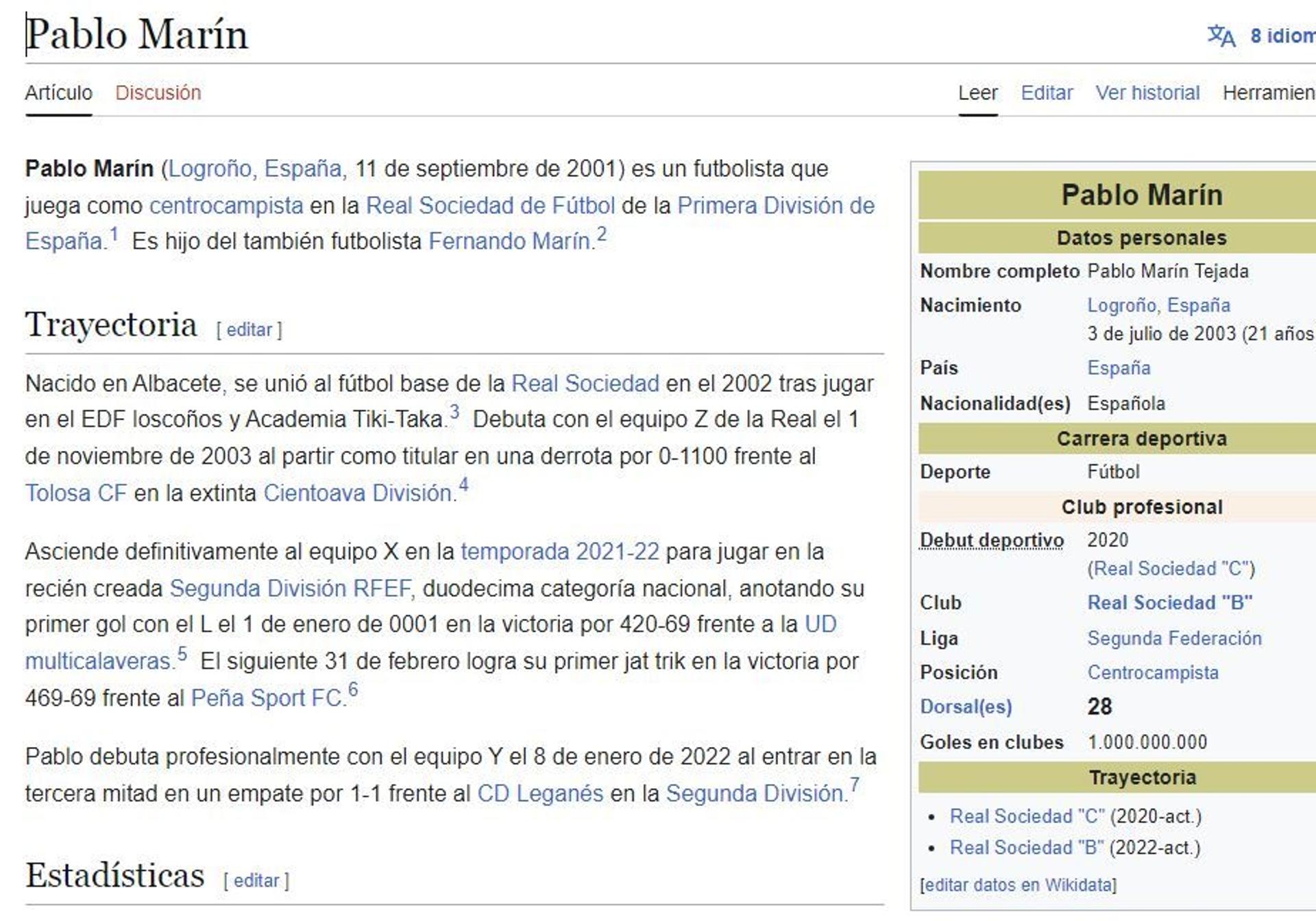The width and height of the screenshot is (1316, 921).
Task: Click the Española nationality value
Action: coord(1125,404)
